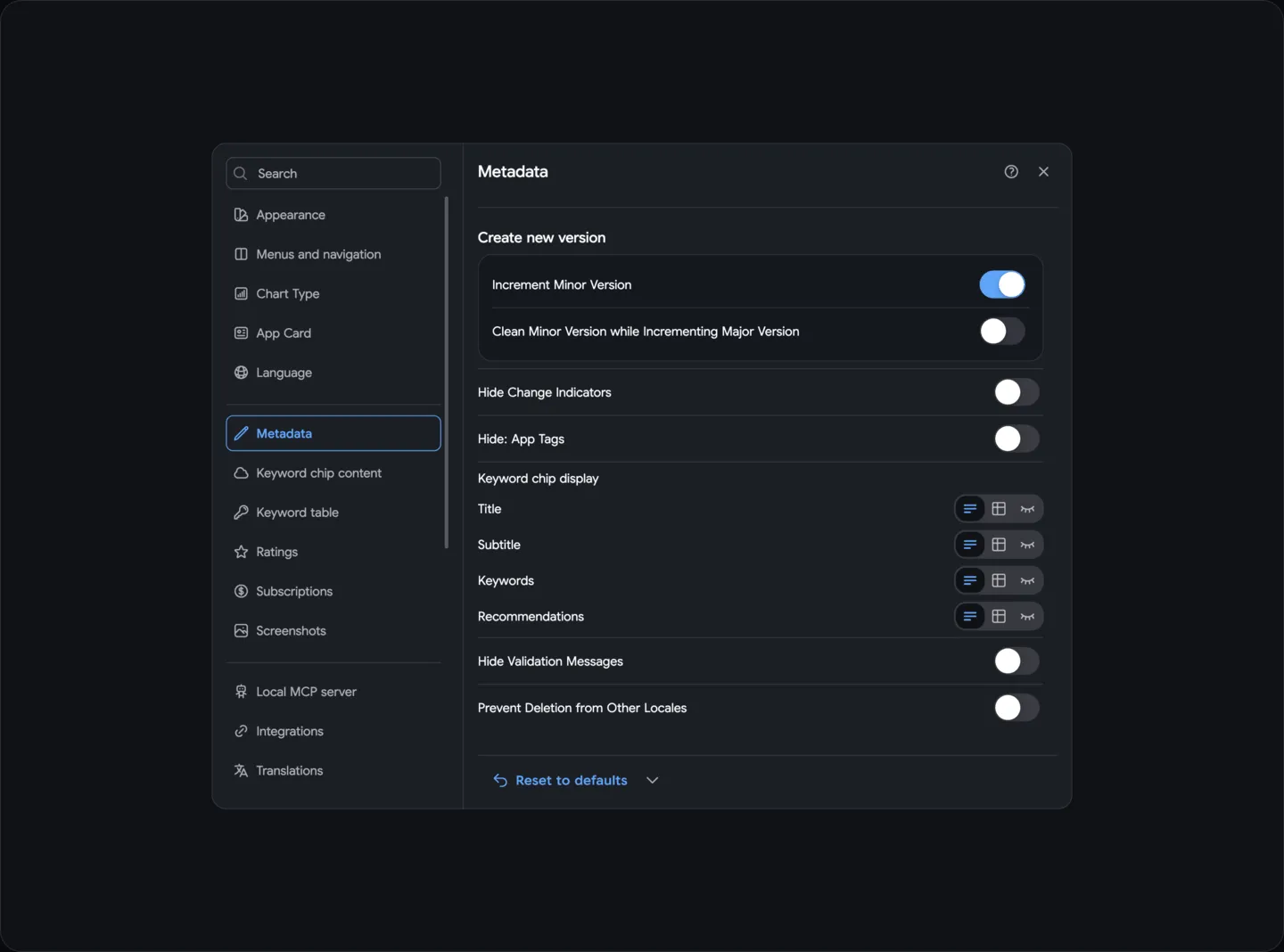Open Menus and navigation section
This screenshot has height=952, width=1284.
[333, 254]
